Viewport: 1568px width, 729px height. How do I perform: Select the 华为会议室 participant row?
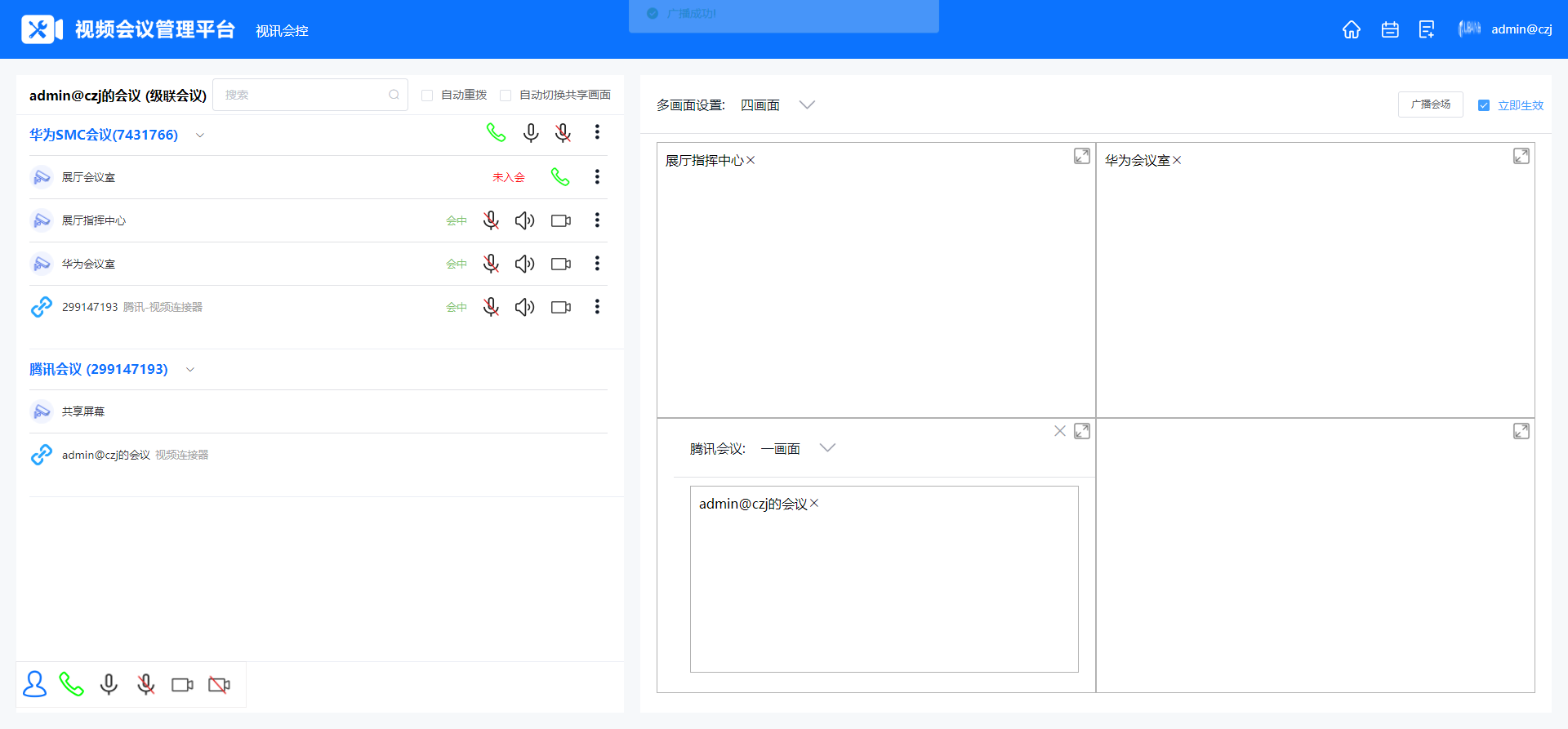click(x=318, y=264)
